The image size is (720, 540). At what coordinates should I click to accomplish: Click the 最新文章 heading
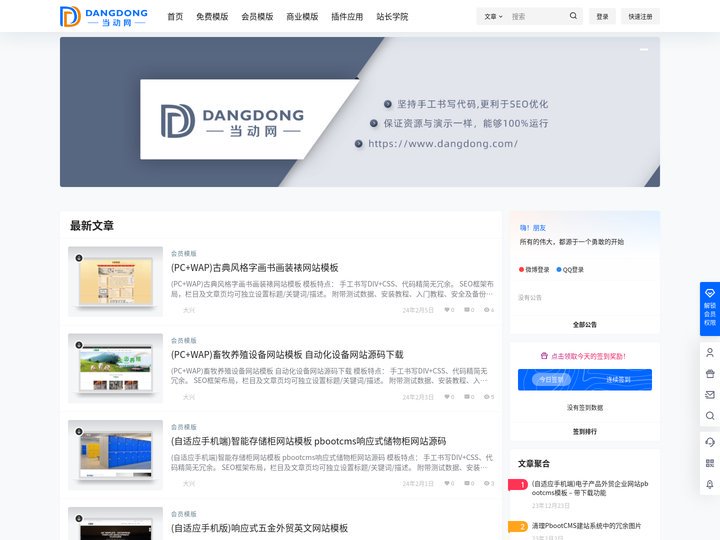coord(92,225)
